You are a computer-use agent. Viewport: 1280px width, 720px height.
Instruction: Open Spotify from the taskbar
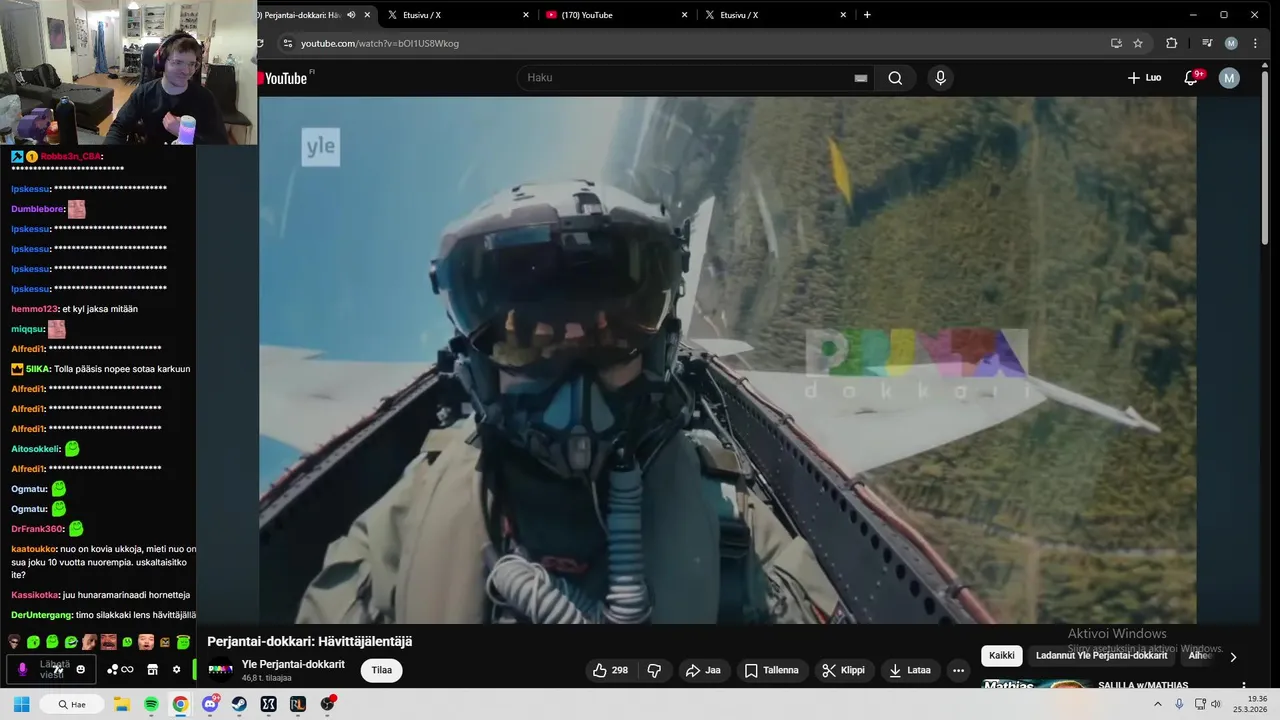pos(151,704)
